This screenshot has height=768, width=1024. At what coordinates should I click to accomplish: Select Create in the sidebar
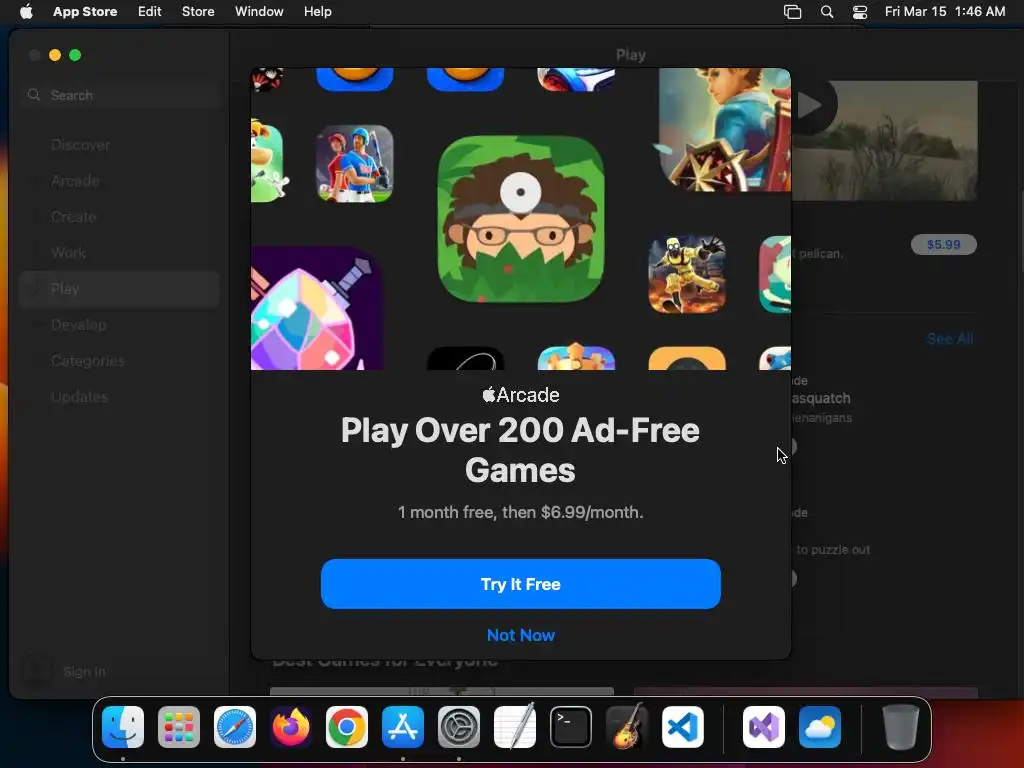click(120, 217)
